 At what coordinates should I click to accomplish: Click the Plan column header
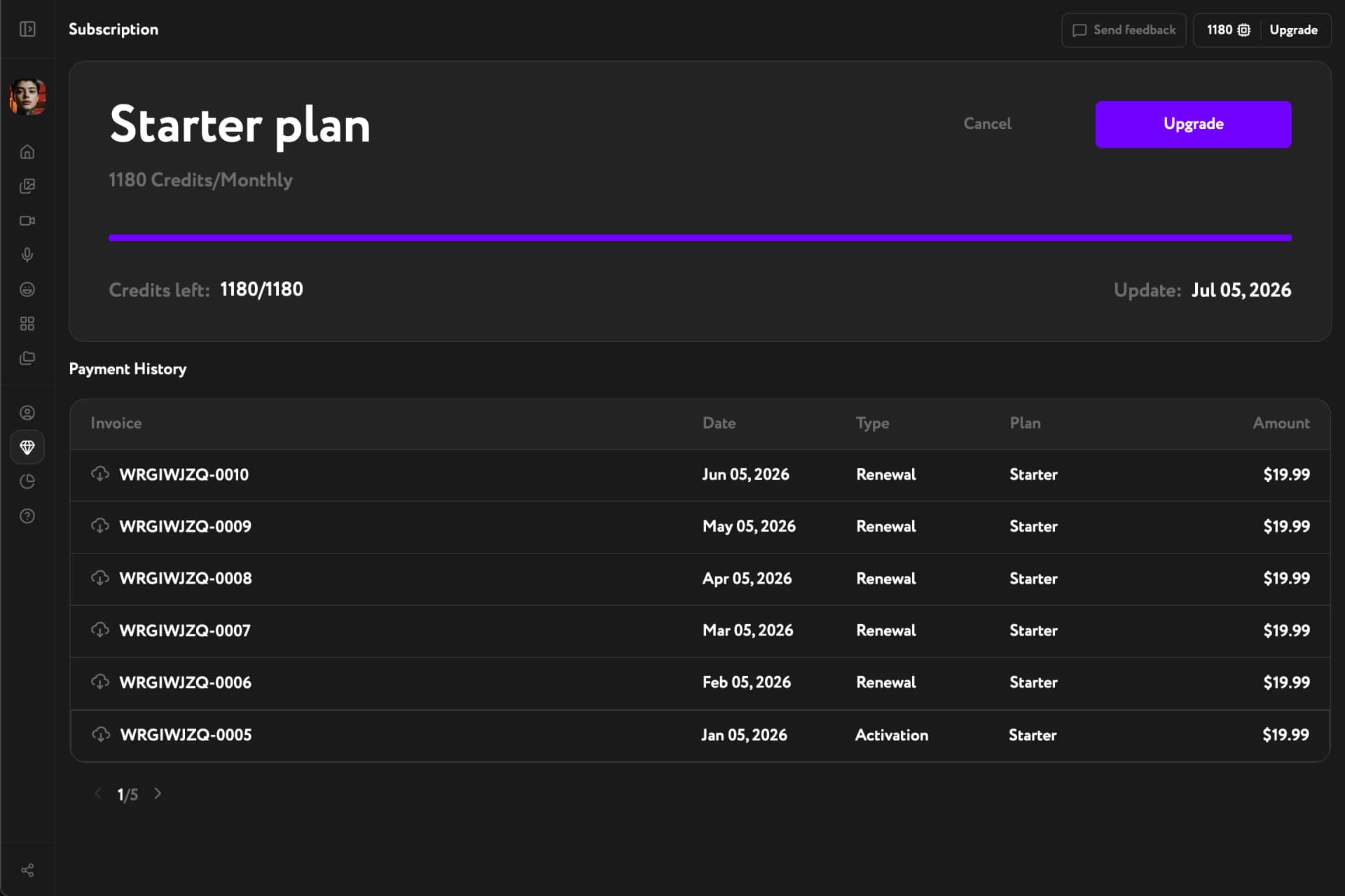1025,423
